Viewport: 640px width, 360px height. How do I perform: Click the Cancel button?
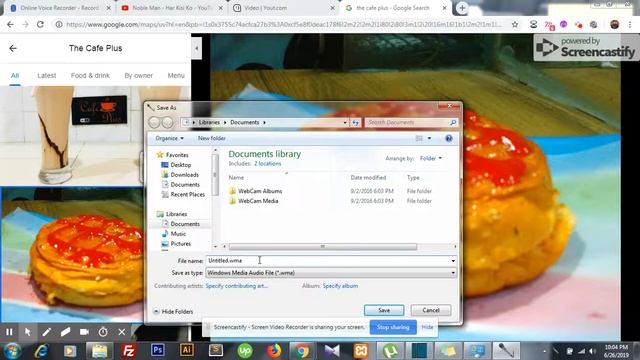click(x=431, y=310)
